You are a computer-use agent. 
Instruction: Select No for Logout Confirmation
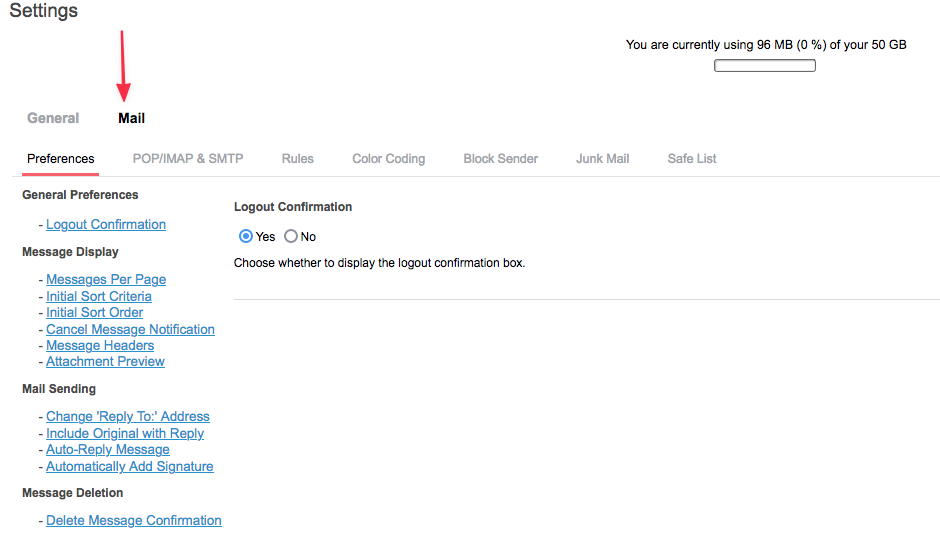click(x=291, y=236)
